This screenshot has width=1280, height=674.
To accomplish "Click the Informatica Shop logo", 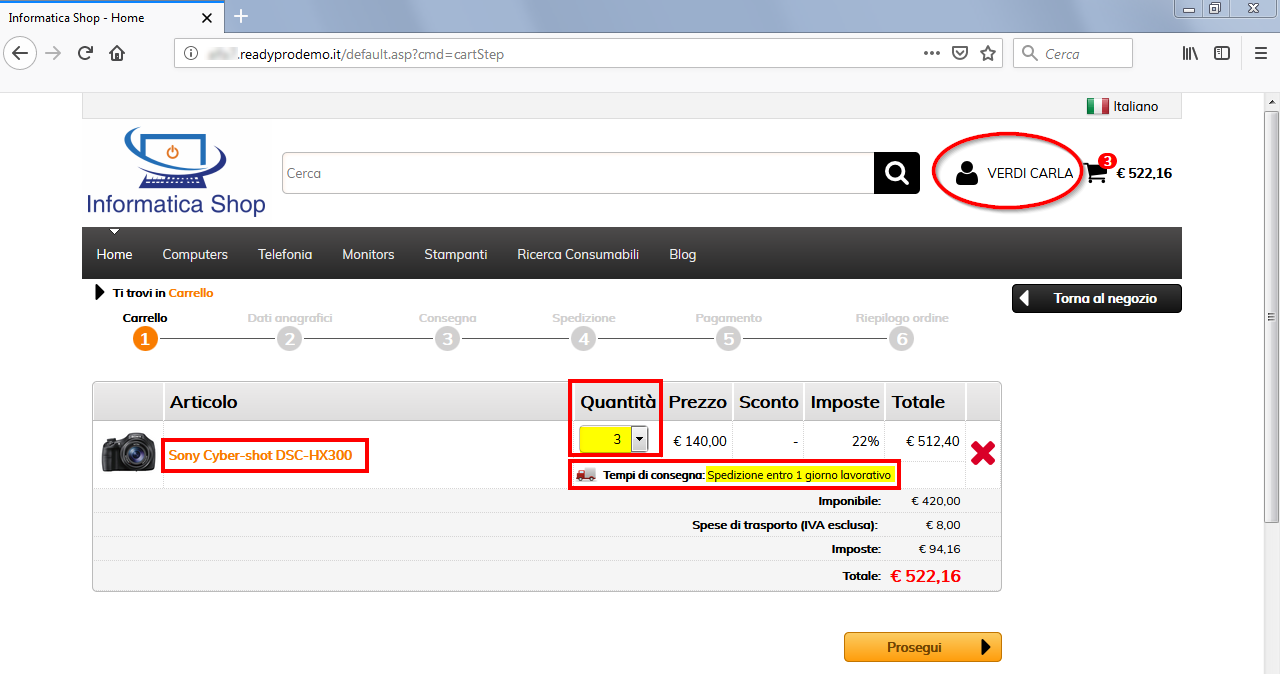I will pyautogui.click(x=175, y=172).
